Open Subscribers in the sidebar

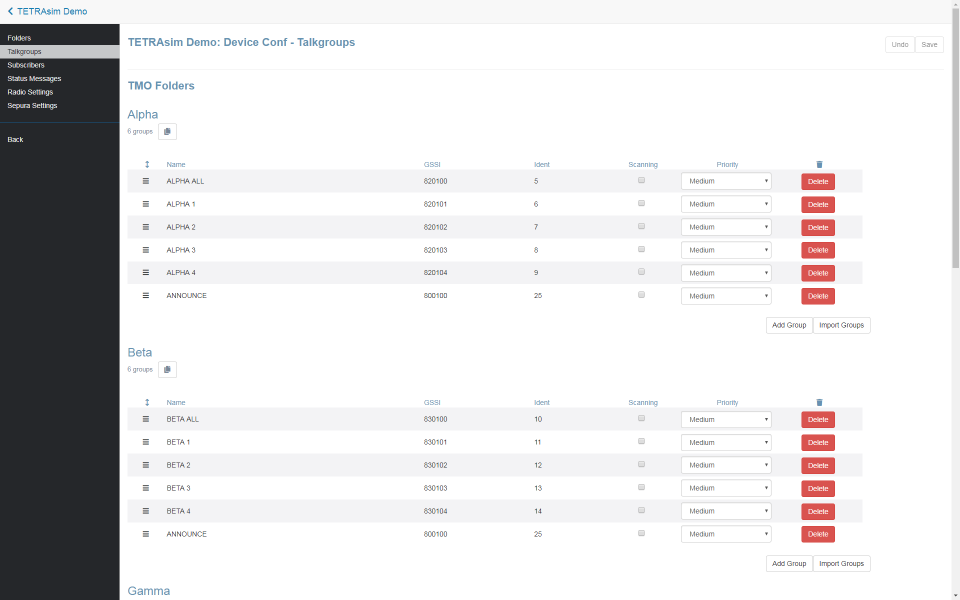(26, 65)
